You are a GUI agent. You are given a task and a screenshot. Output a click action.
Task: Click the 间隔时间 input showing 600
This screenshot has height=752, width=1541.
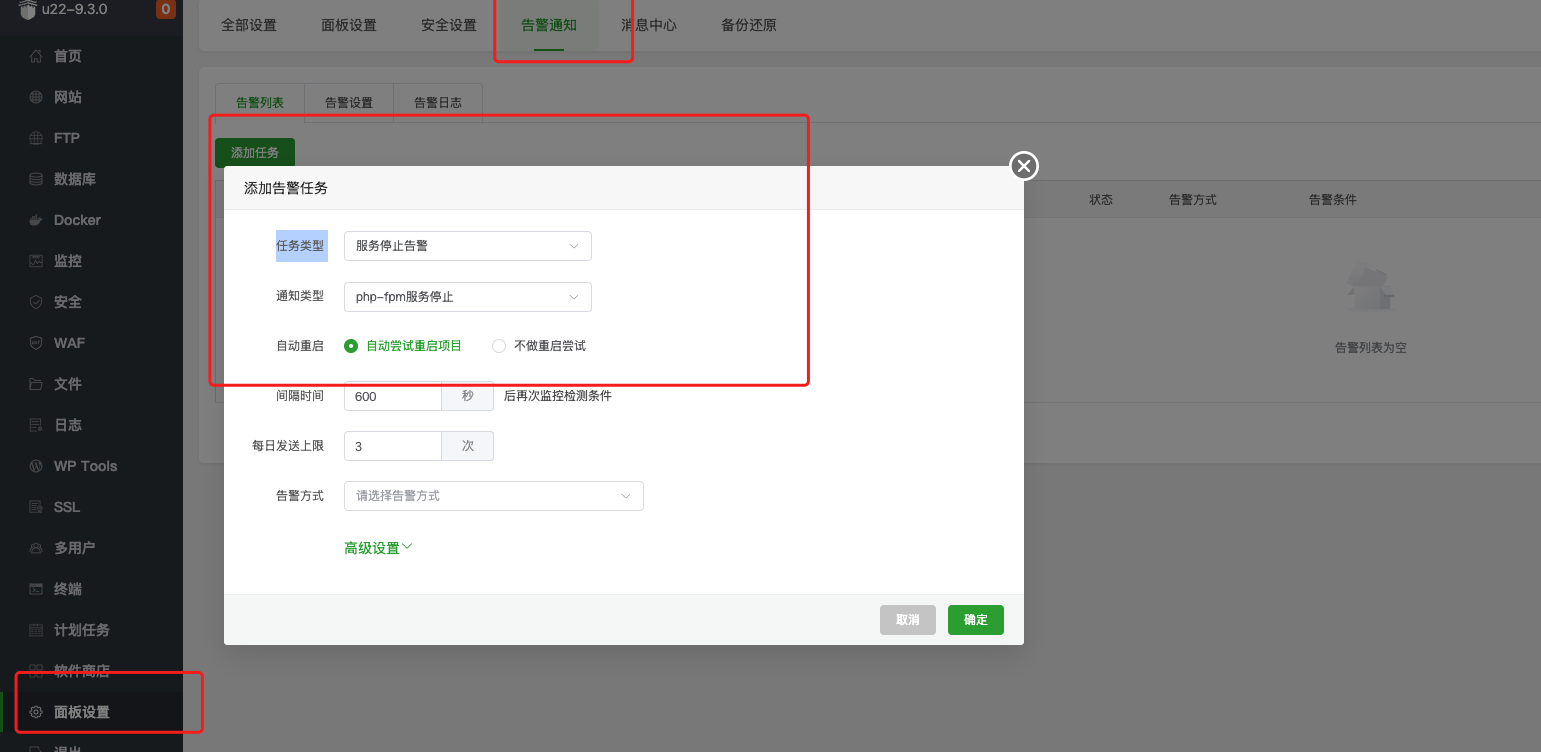[x=393, y=396]
